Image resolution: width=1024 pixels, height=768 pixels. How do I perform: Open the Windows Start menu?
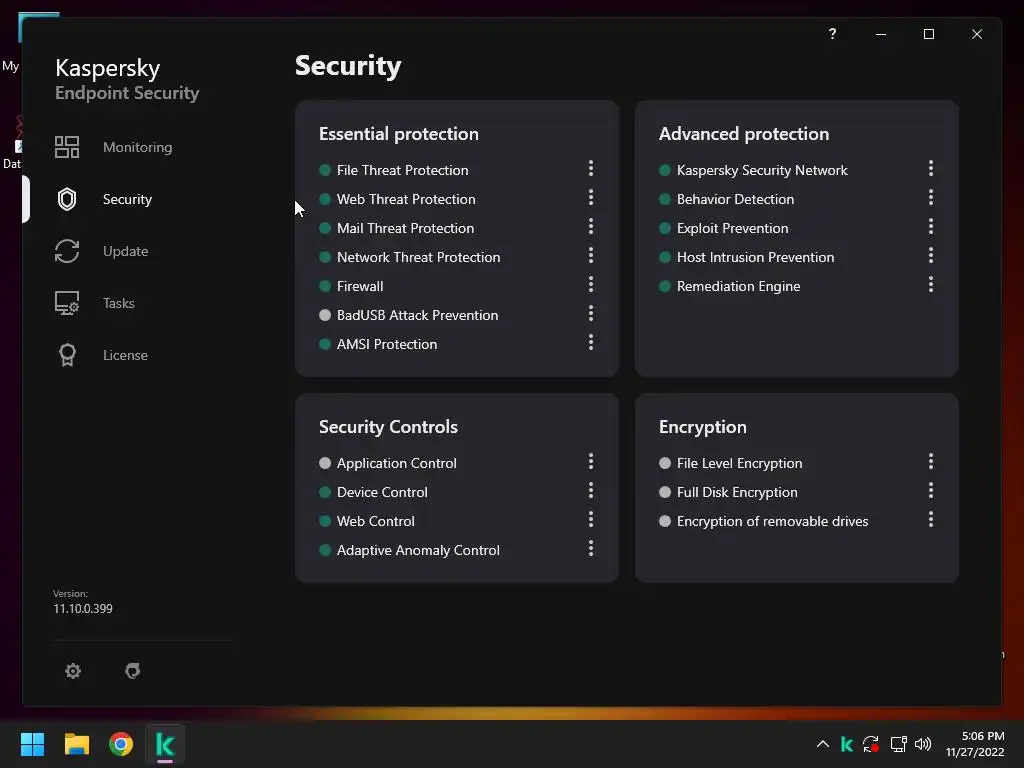click(32, 744)
